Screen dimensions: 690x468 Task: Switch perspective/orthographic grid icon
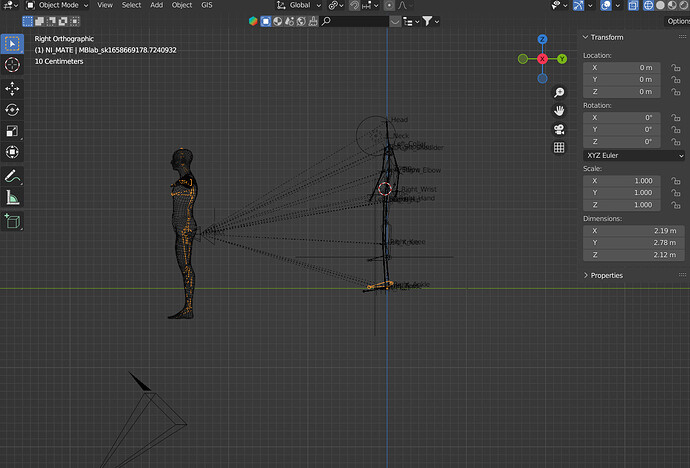click(x=559, y=148)
